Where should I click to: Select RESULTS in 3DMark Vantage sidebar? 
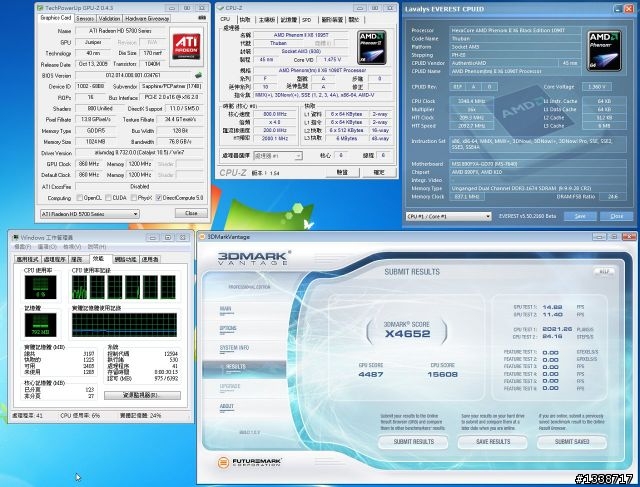[x=244, y=367]
